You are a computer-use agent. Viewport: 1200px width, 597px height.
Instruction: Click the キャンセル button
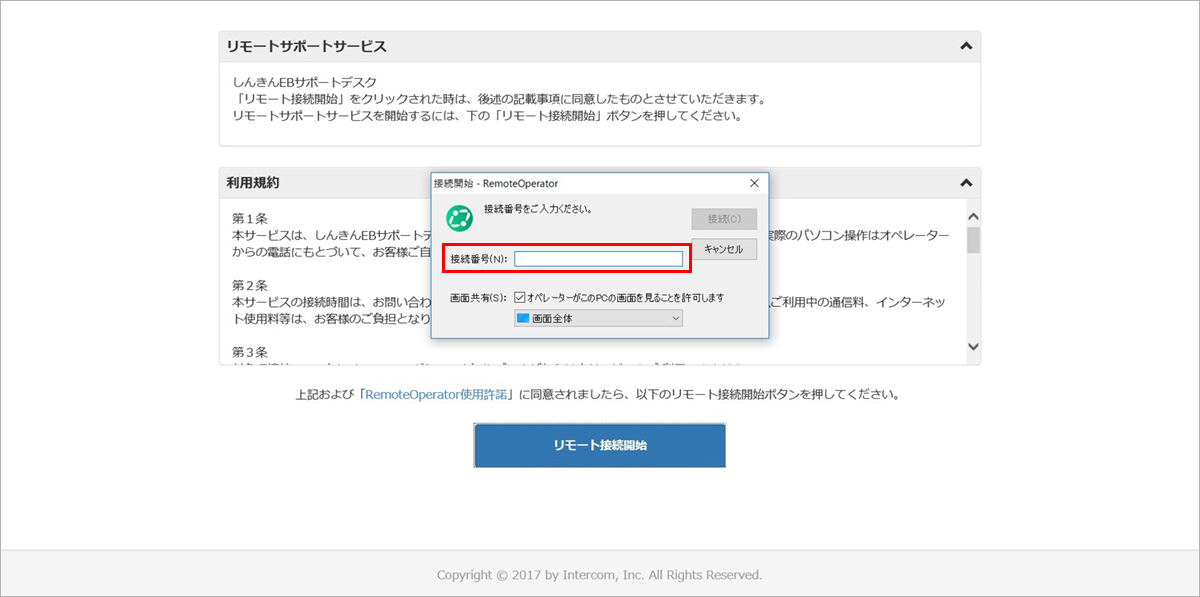[x=724, y=249]
